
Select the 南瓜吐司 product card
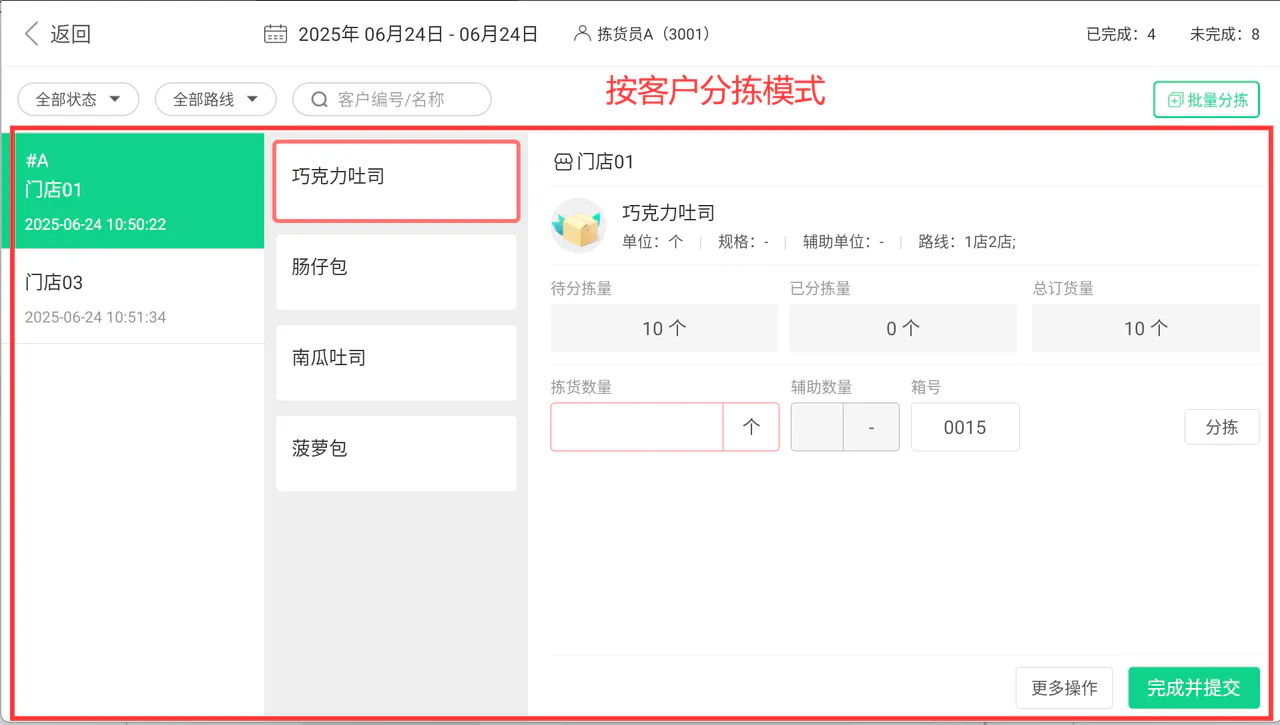click(x=396, y=363)
